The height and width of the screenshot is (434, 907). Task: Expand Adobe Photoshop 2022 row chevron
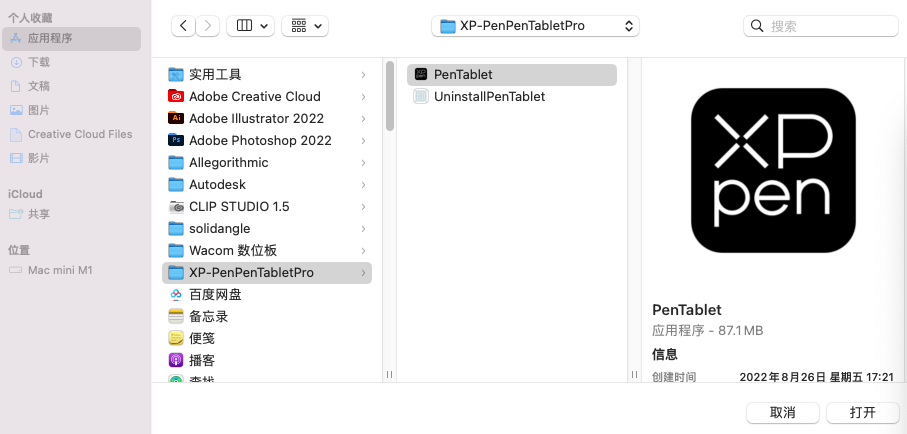click(363, 141)
